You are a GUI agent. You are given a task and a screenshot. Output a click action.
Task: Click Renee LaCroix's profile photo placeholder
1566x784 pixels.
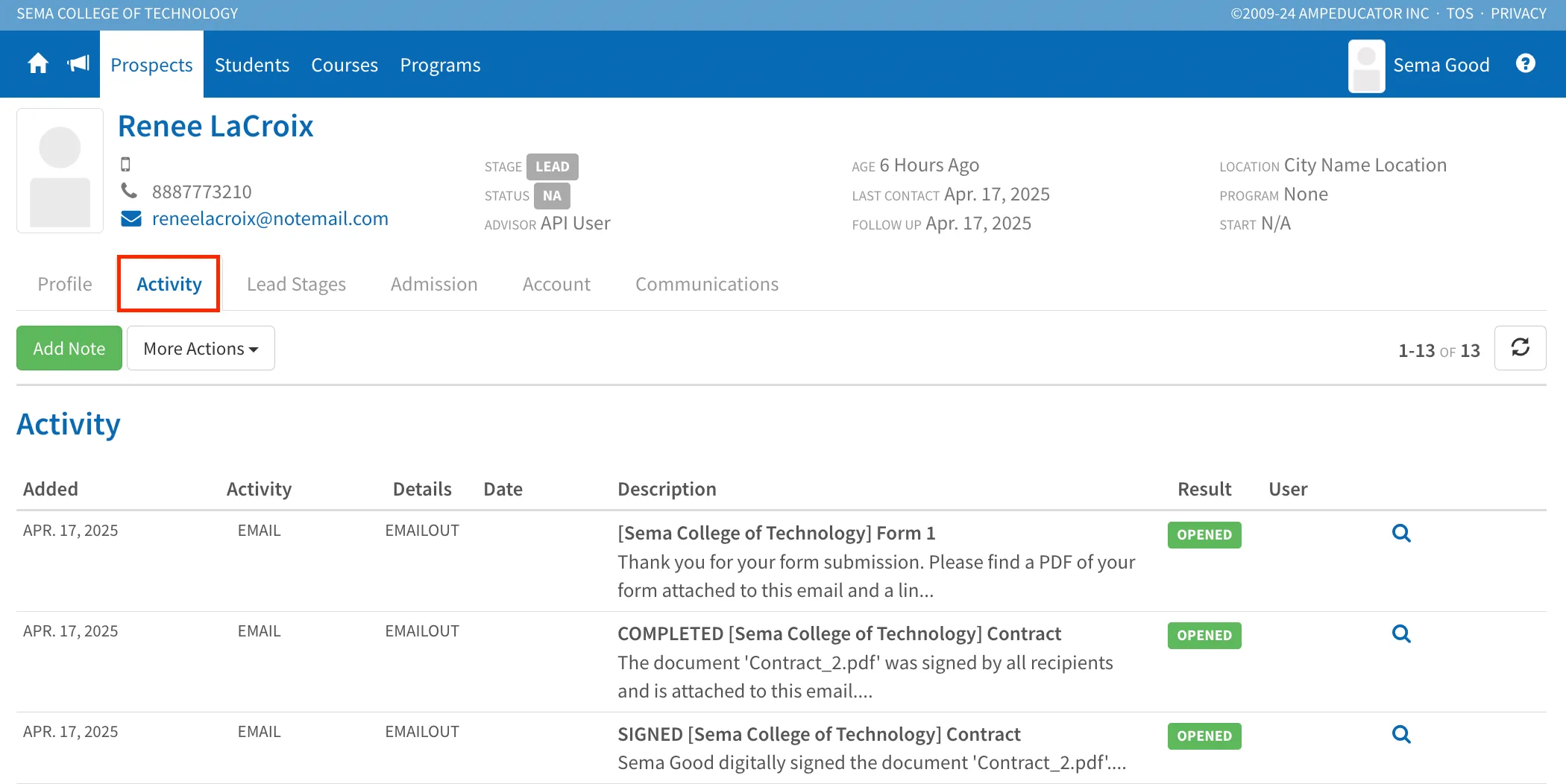pos(60,171)
